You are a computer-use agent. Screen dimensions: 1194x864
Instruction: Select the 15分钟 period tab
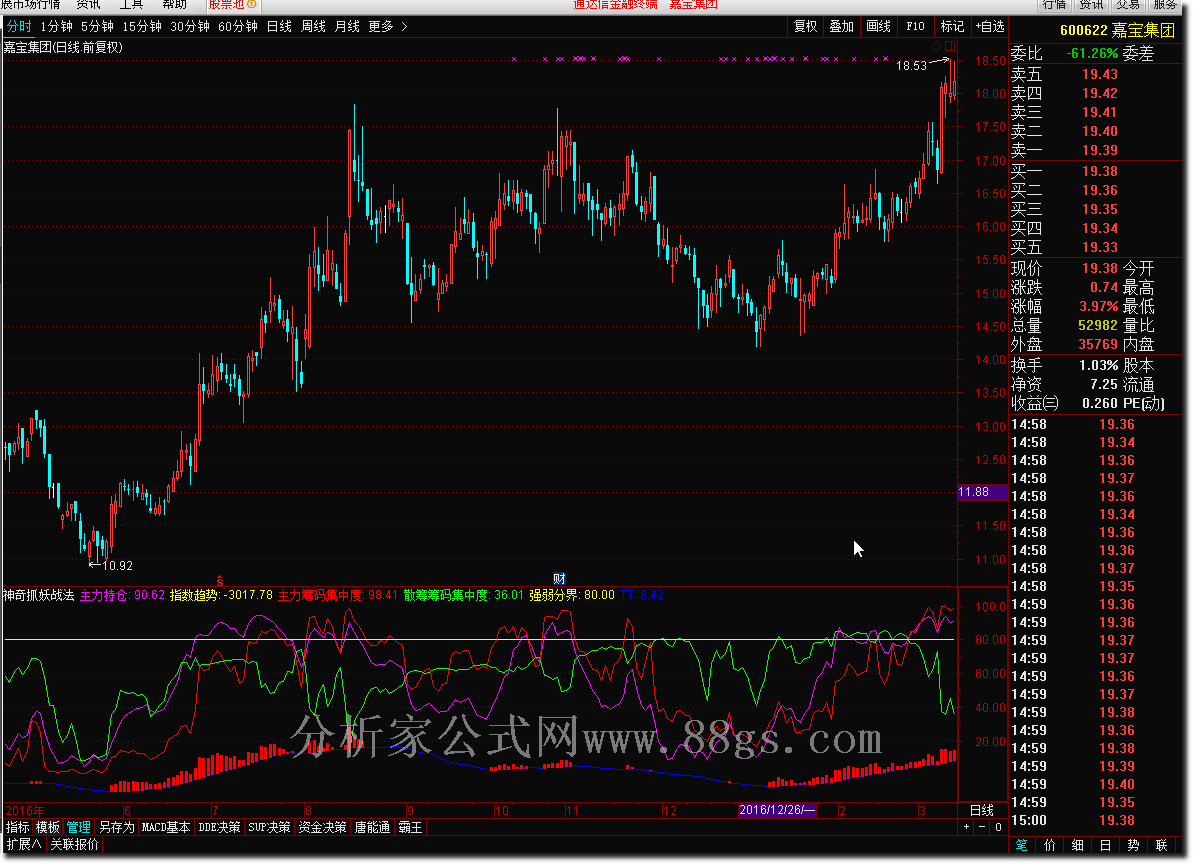click(x=142, y=27)
